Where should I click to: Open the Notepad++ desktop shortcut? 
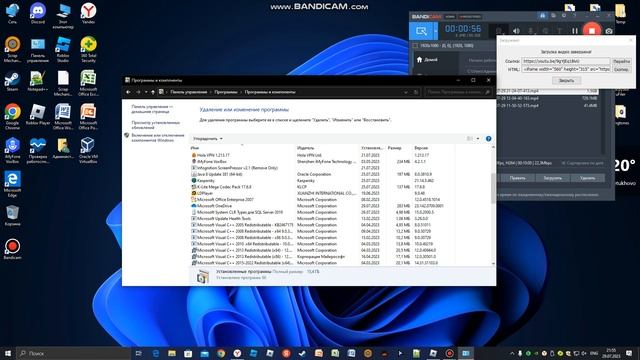pyautogui.click(x=38, y=81)
